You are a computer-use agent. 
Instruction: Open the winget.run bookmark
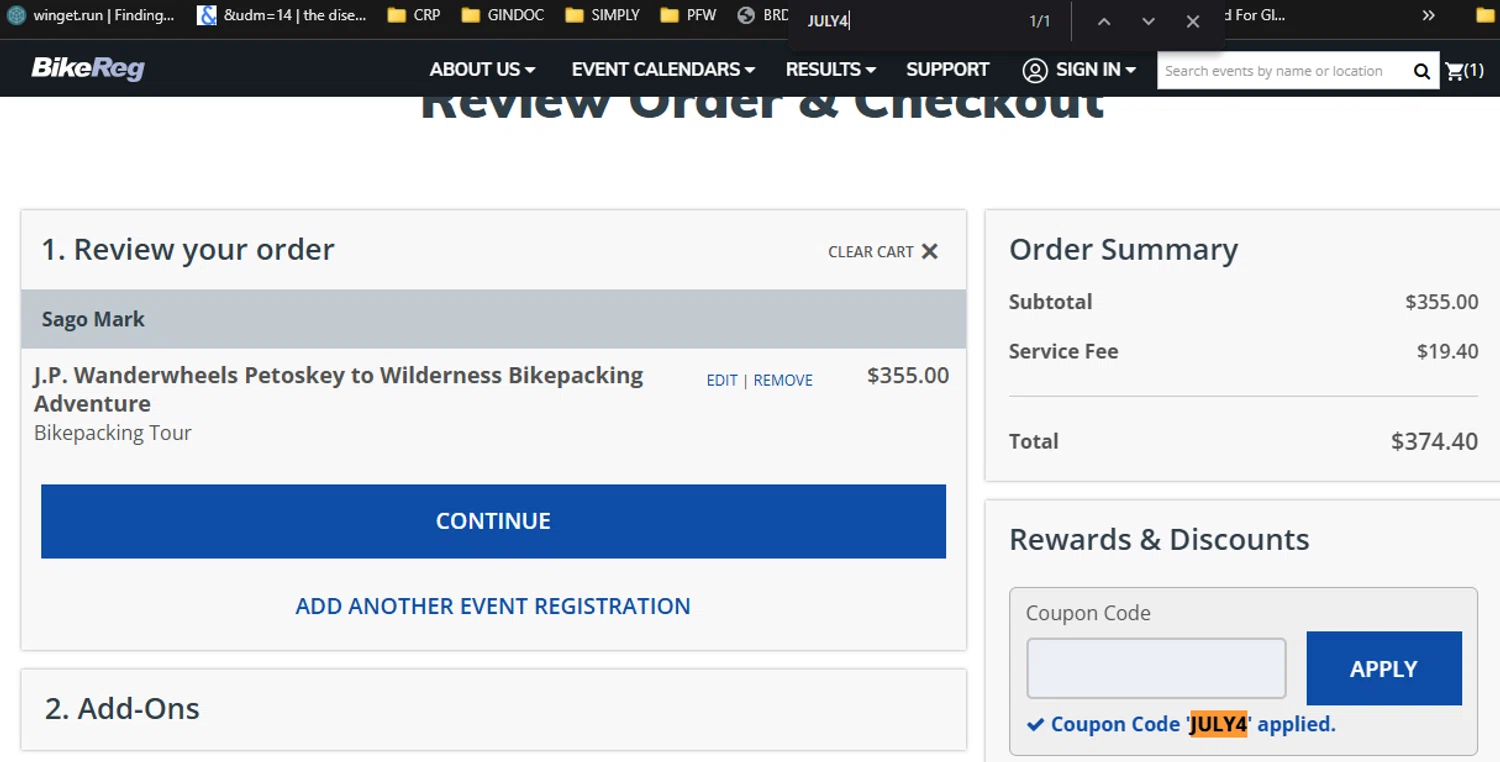pos(91,15)
